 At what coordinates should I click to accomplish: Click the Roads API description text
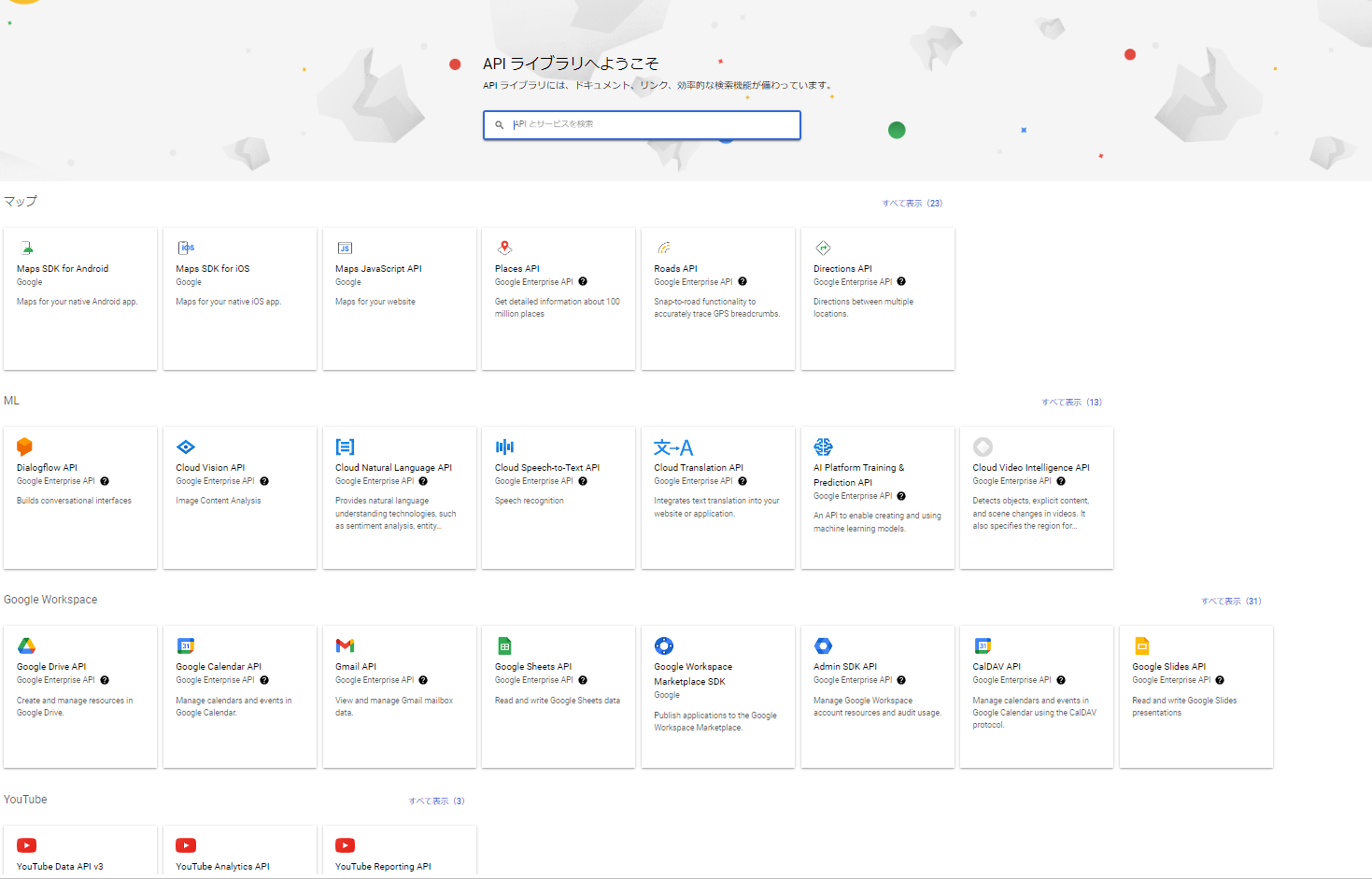717,307
